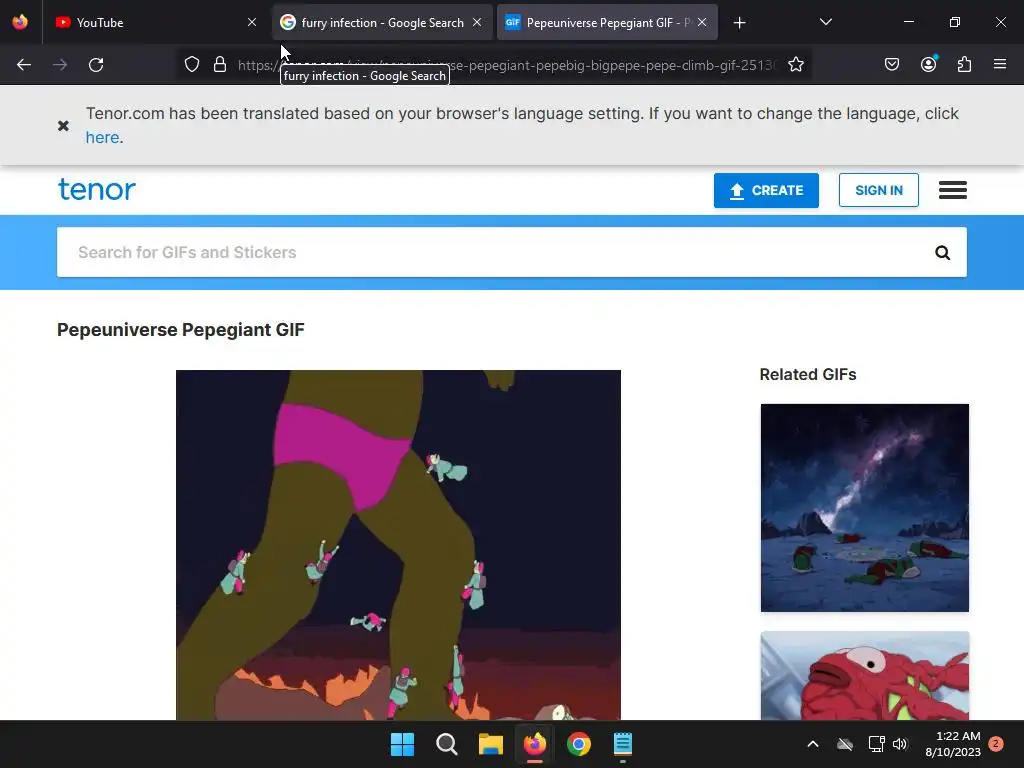This screenshot has width=1024, height=768.
Task: Open the main Pepegiant GIF image
Action: click(x=398, y=545)
